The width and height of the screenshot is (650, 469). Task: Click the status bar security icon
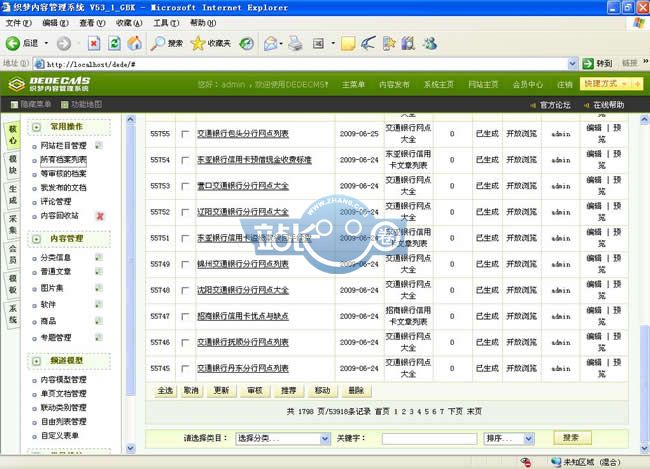coord(526,462)
